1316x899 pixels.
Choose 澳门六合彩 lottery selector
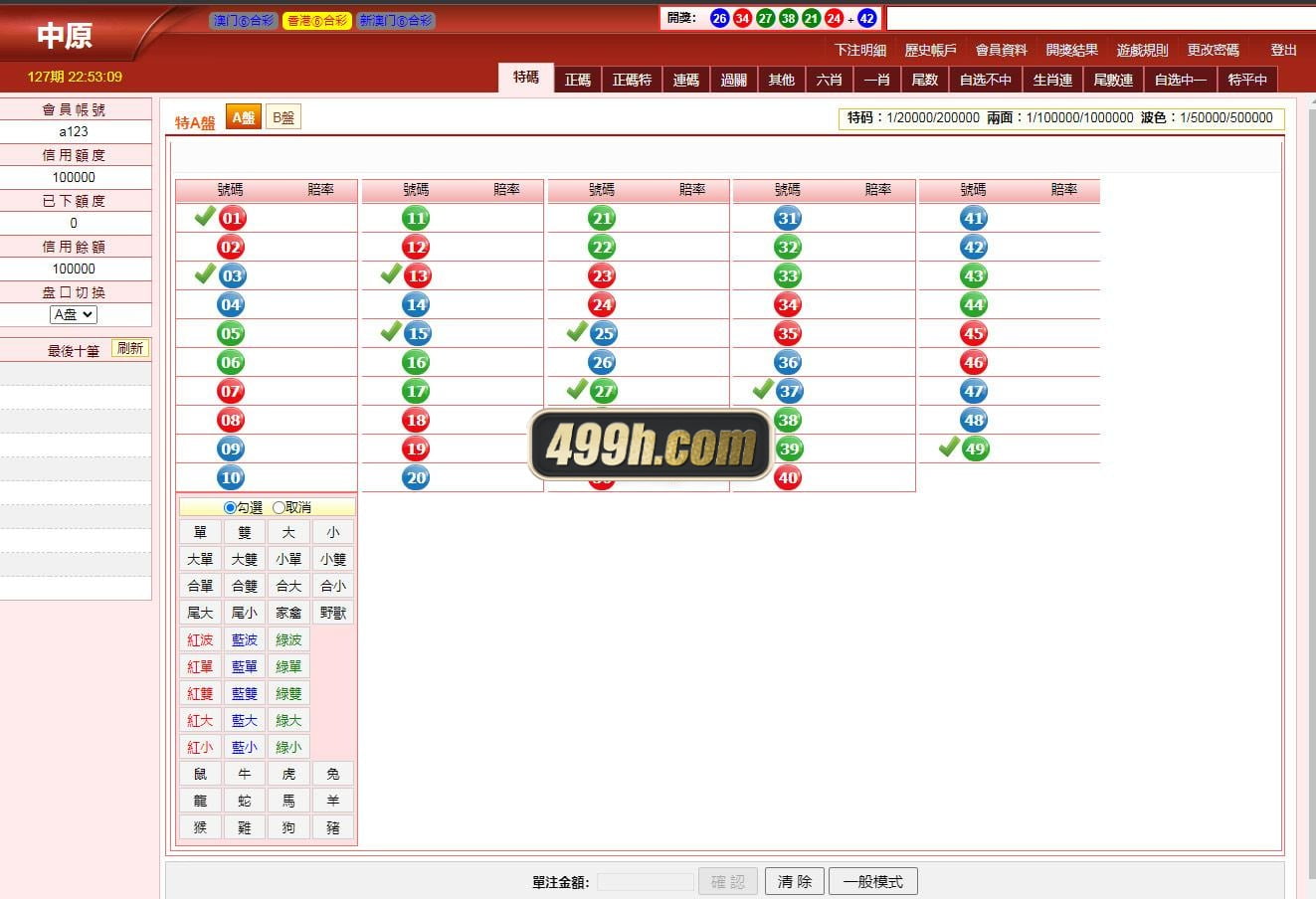click(243, 21)
